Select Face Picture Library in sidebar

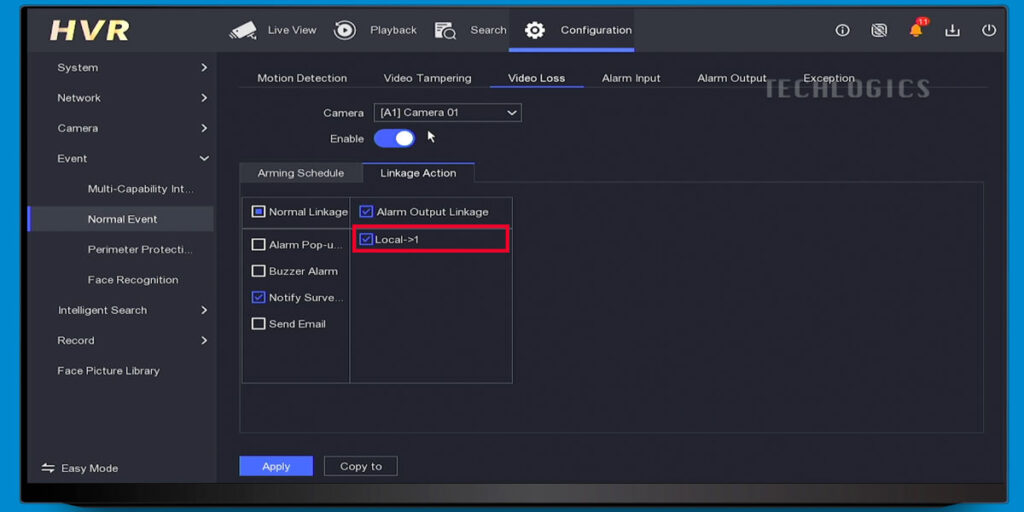(x=108, y=371)
